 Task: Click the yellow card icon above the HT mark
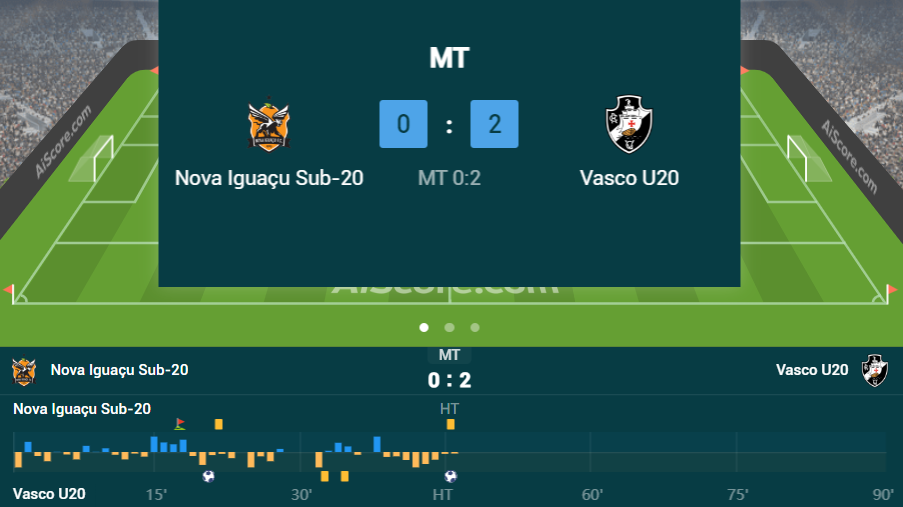(x=451, y=424)
